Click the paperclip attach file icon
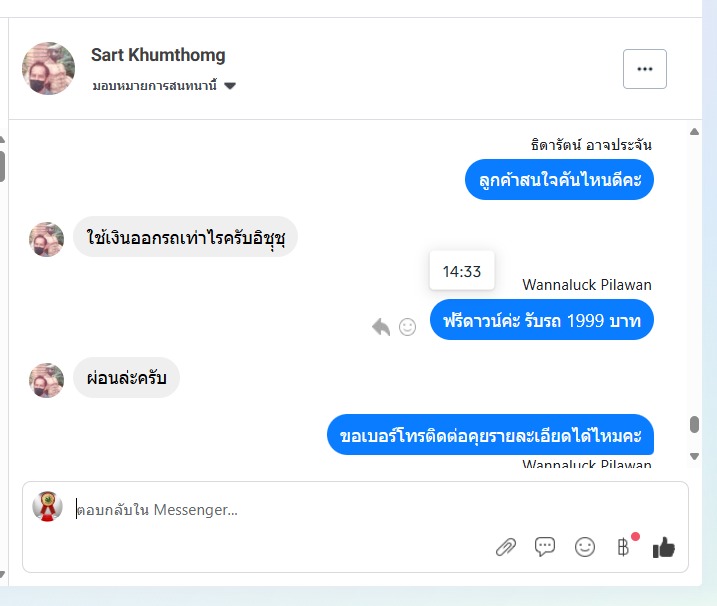The height and width of the screenshot is (606, 717). point(506,547)
